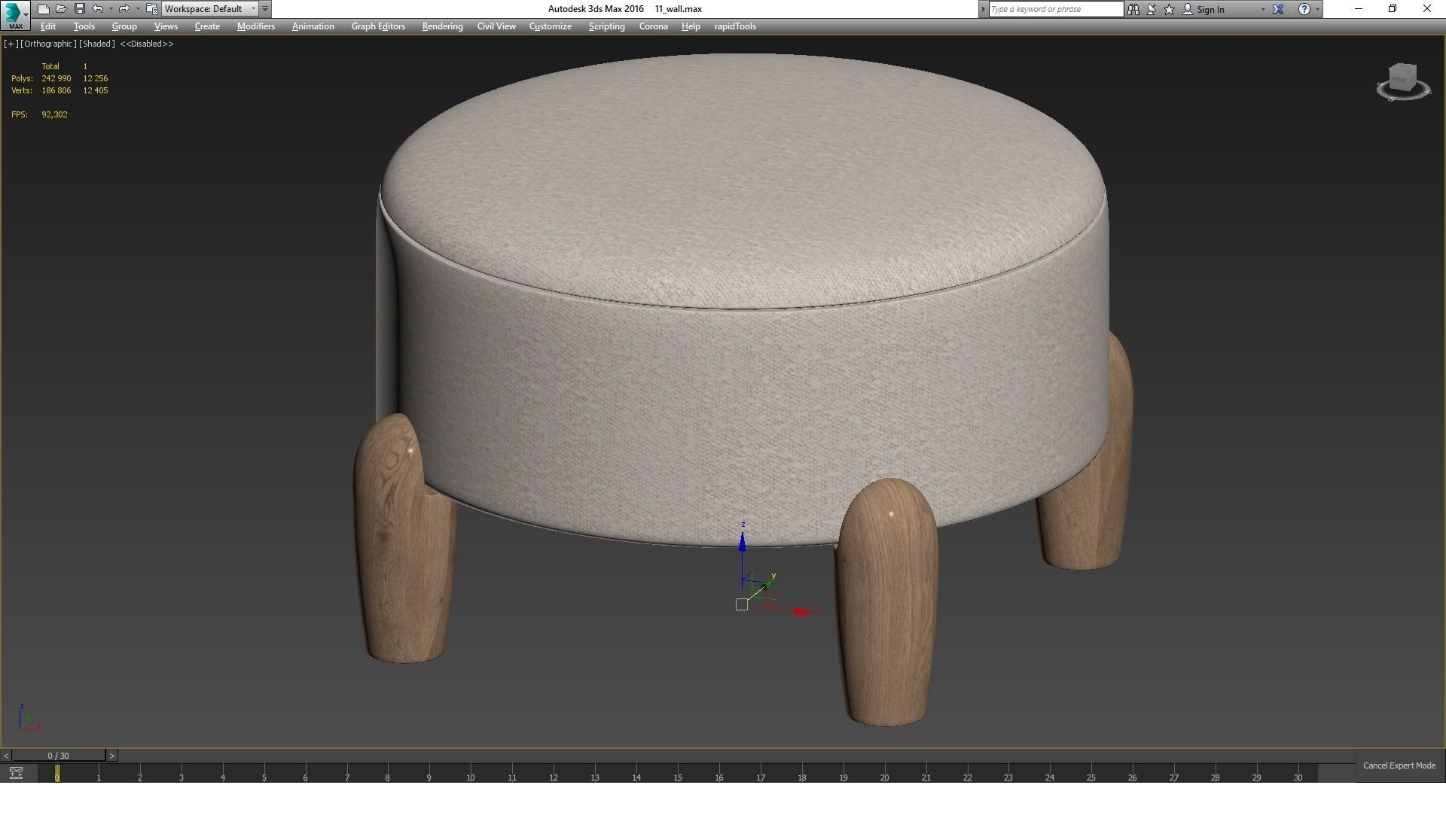Viewport: 1446px width, 840px height.
Task: Click the 186 806 verts statistic value
Action: (56, 90)
